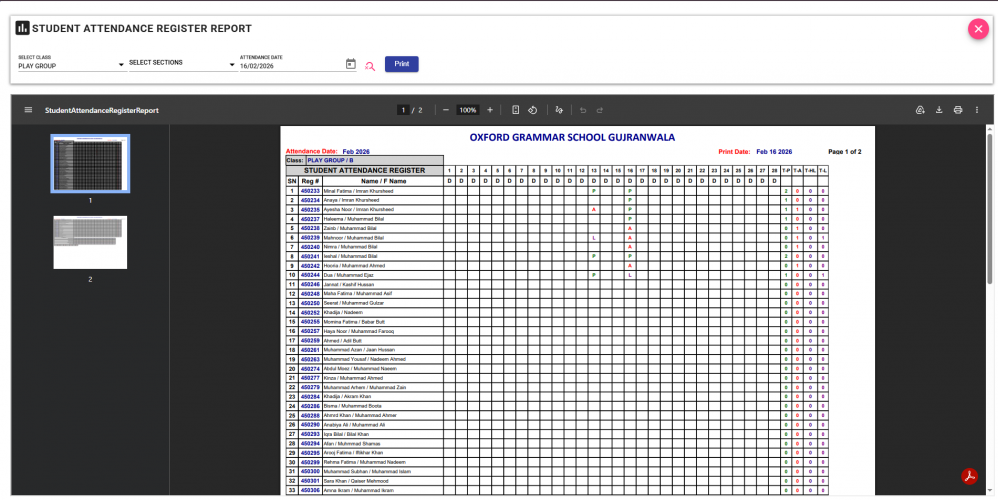Click the 100% zoom level field
The width and height of the screenshot is (998, 500).
tap(468, 110)
